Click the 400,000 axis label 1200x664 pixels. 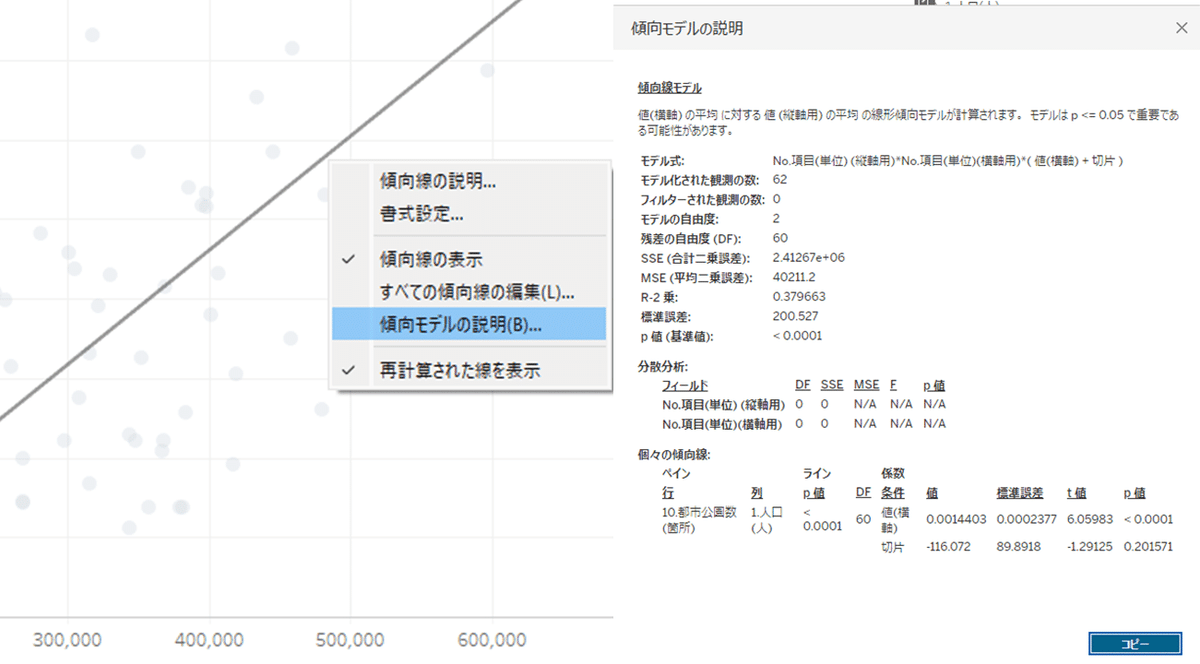coord(209,641)
